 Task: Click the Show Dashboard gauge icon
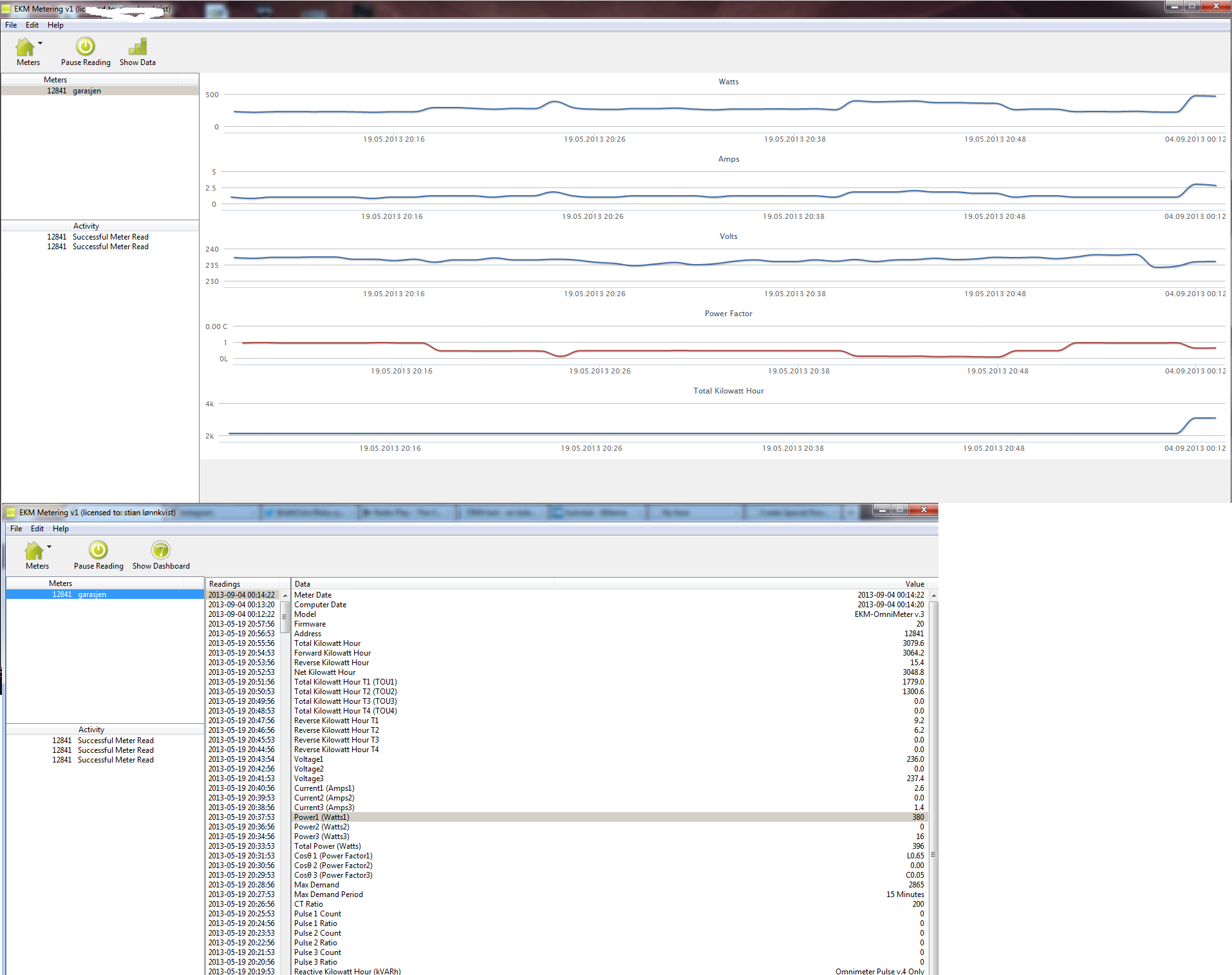(x=160, y=551)
